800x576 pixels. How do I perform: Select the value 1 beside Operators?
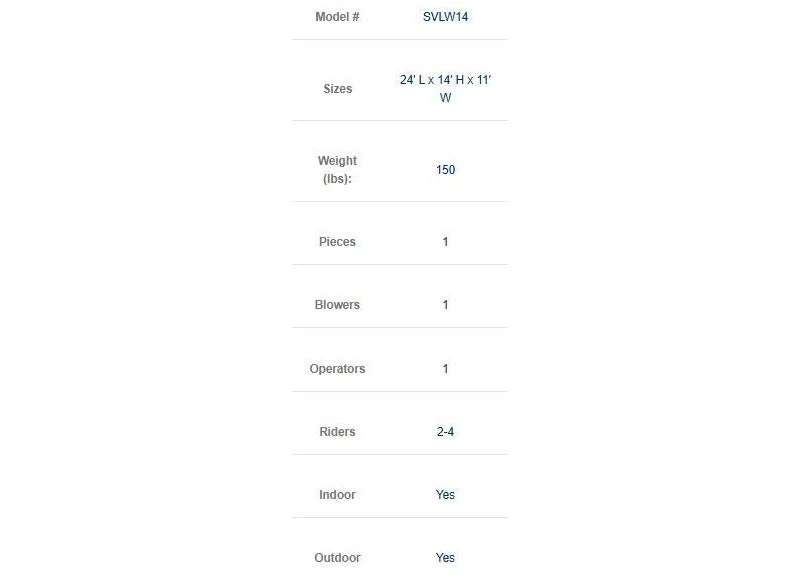point(445,369)
